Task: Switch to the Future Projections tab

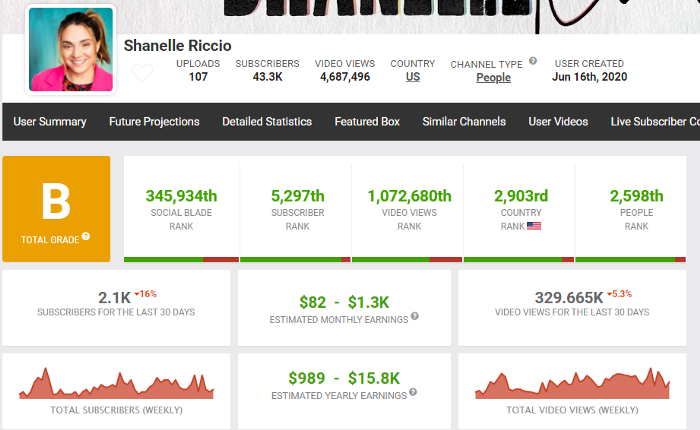Action: pos(154,122)
